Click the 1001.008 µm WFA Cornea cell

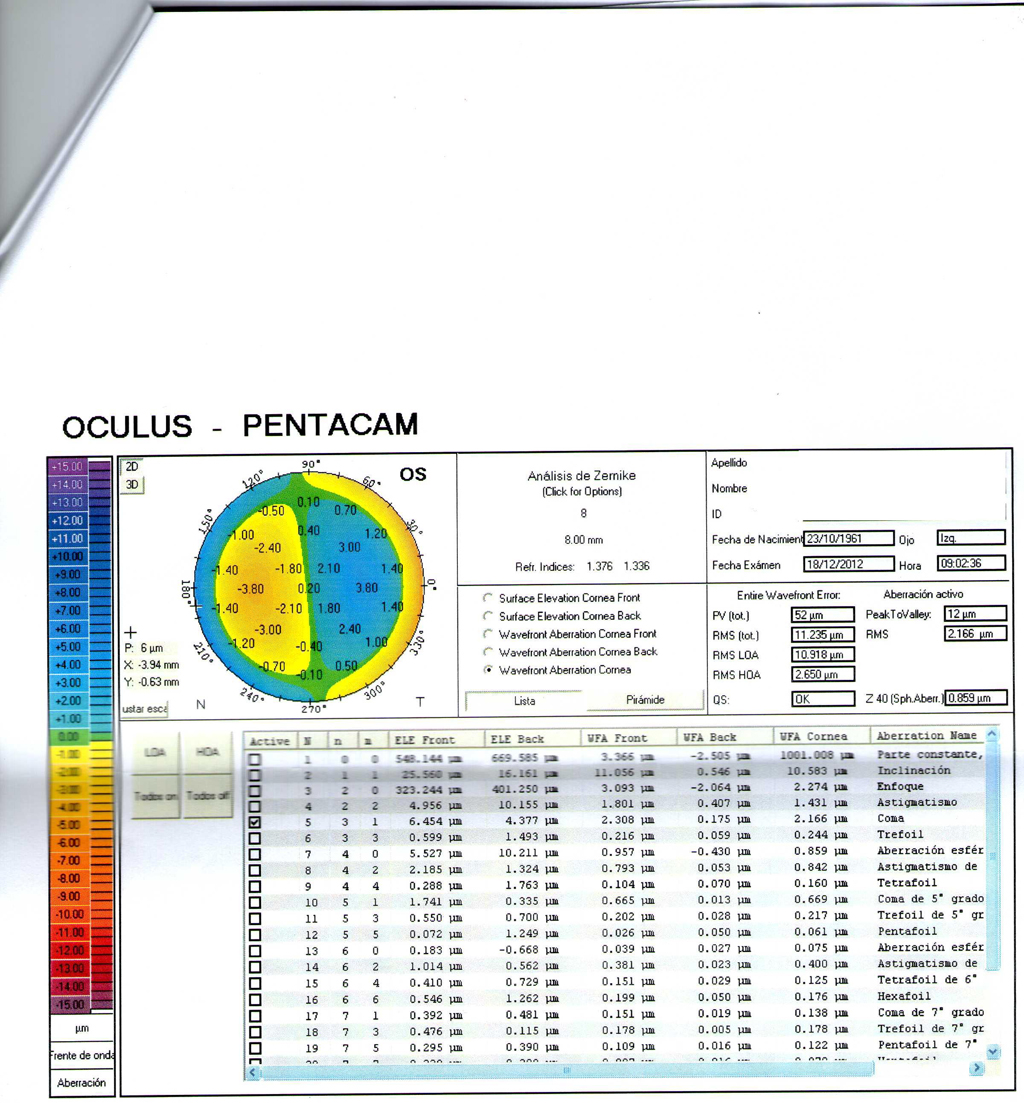[x=816, y=755]
